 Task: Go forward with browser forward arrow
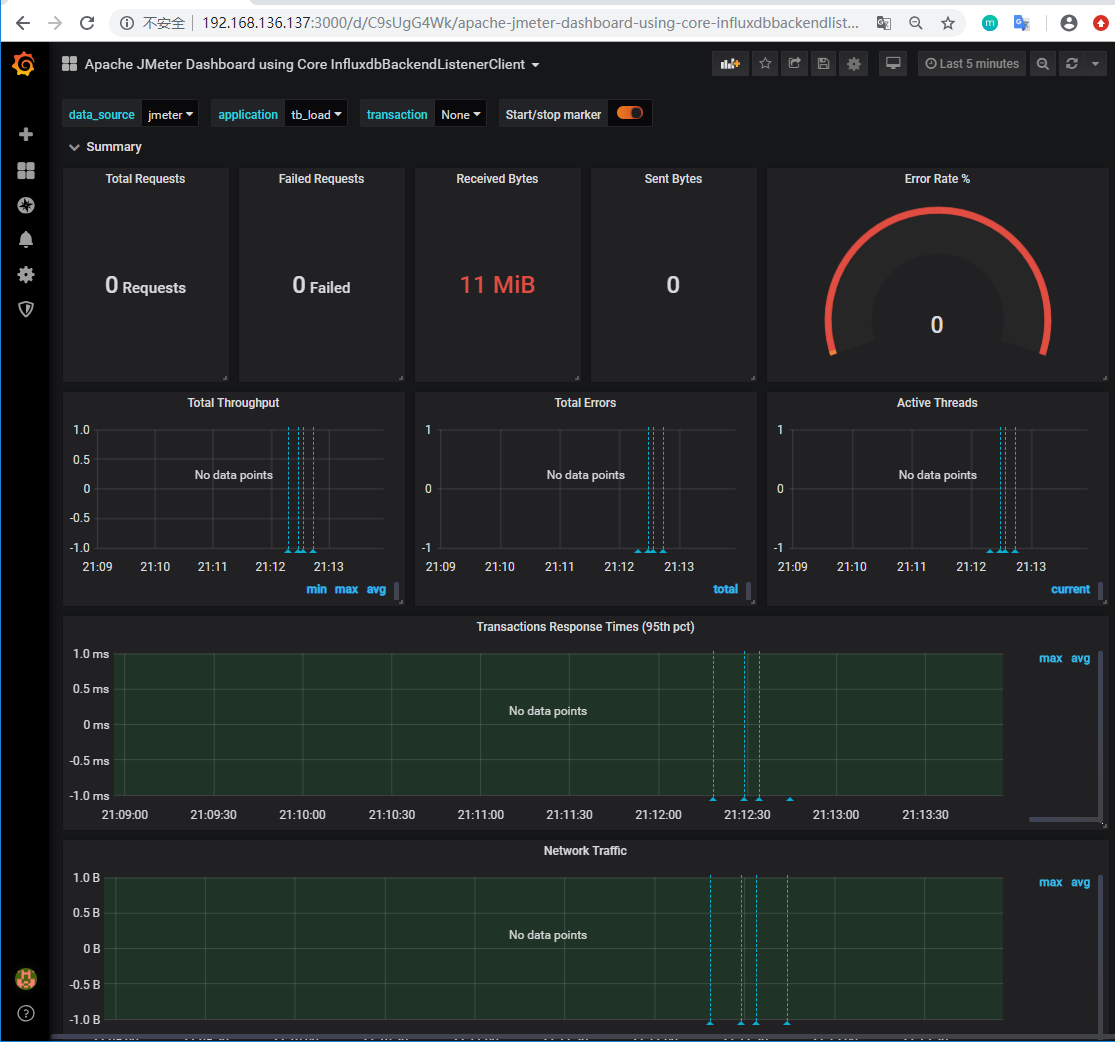pos(55,23)
